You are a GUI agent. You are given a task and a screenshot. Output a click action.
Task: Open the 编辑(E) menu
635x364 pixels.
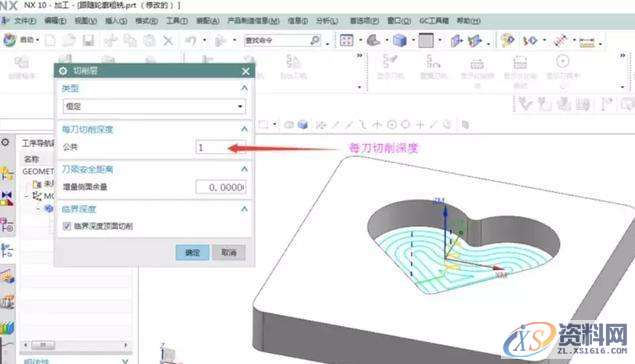click(55, 21)
